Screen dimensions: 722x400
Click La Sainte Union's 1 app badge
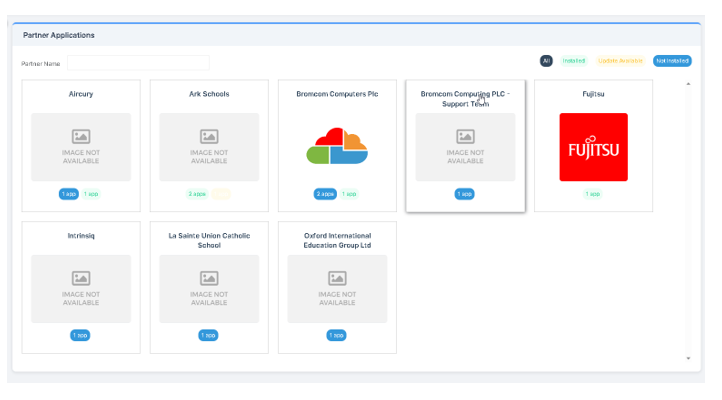[208, 335]
